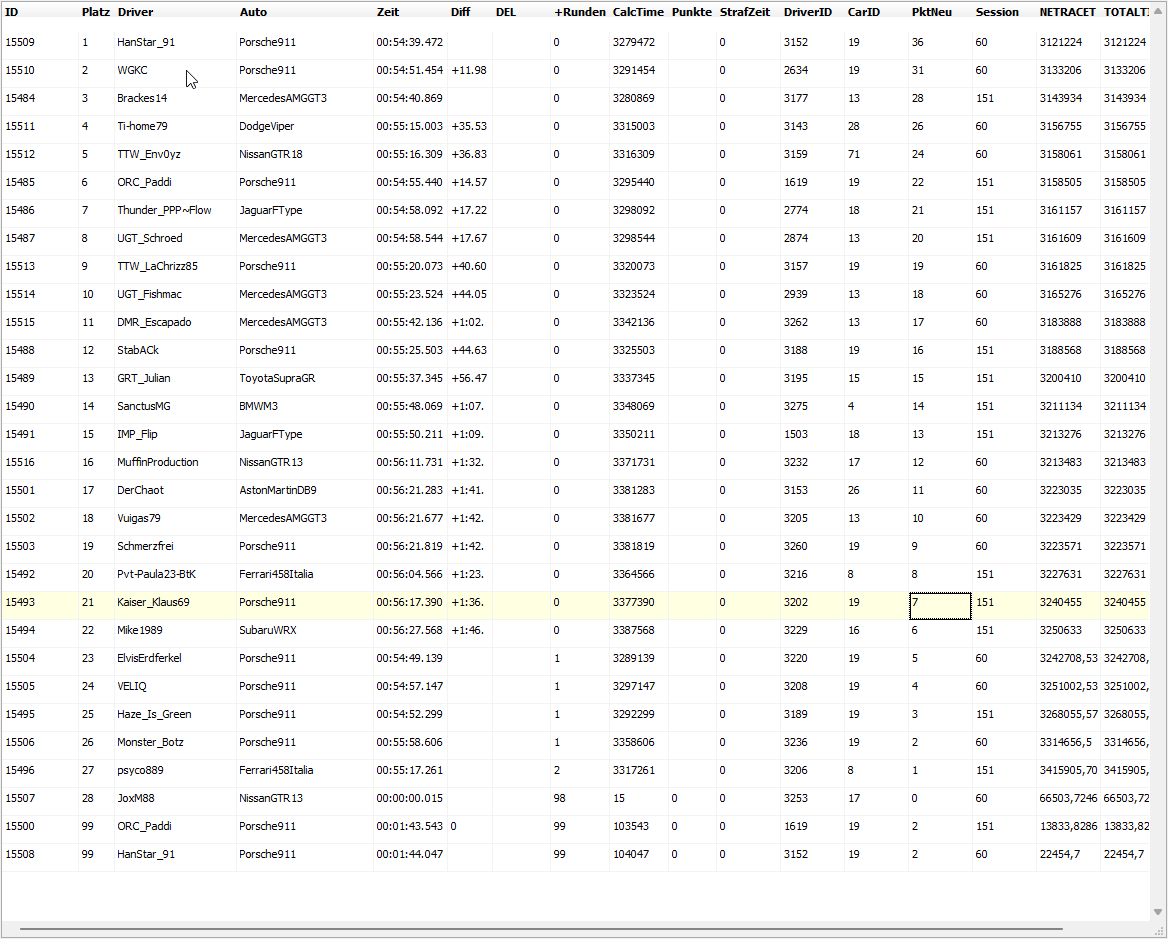Select the SubaruWRX car cell
Screen dimensions: 1168x939
click(267, 631)
